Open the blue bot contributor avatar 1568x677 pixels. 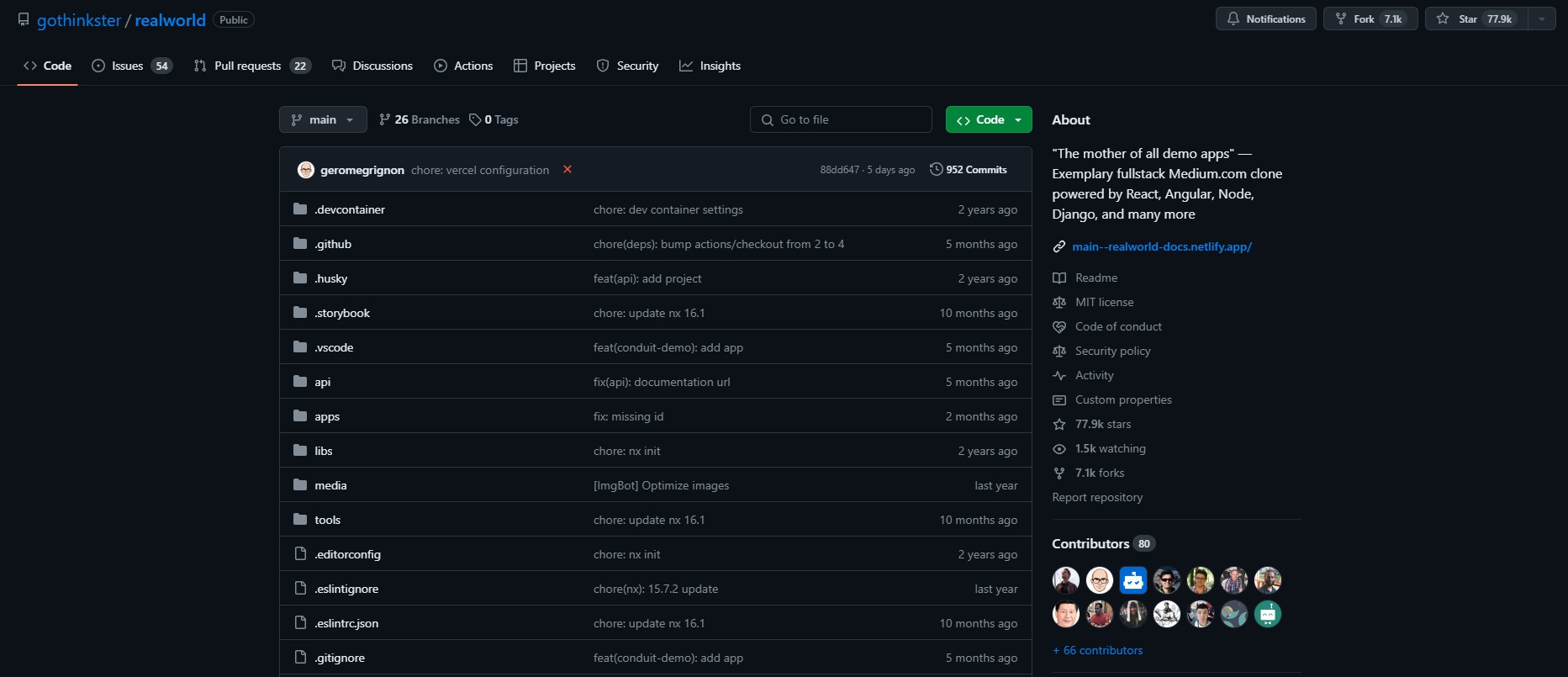(x=1133, y=580)
